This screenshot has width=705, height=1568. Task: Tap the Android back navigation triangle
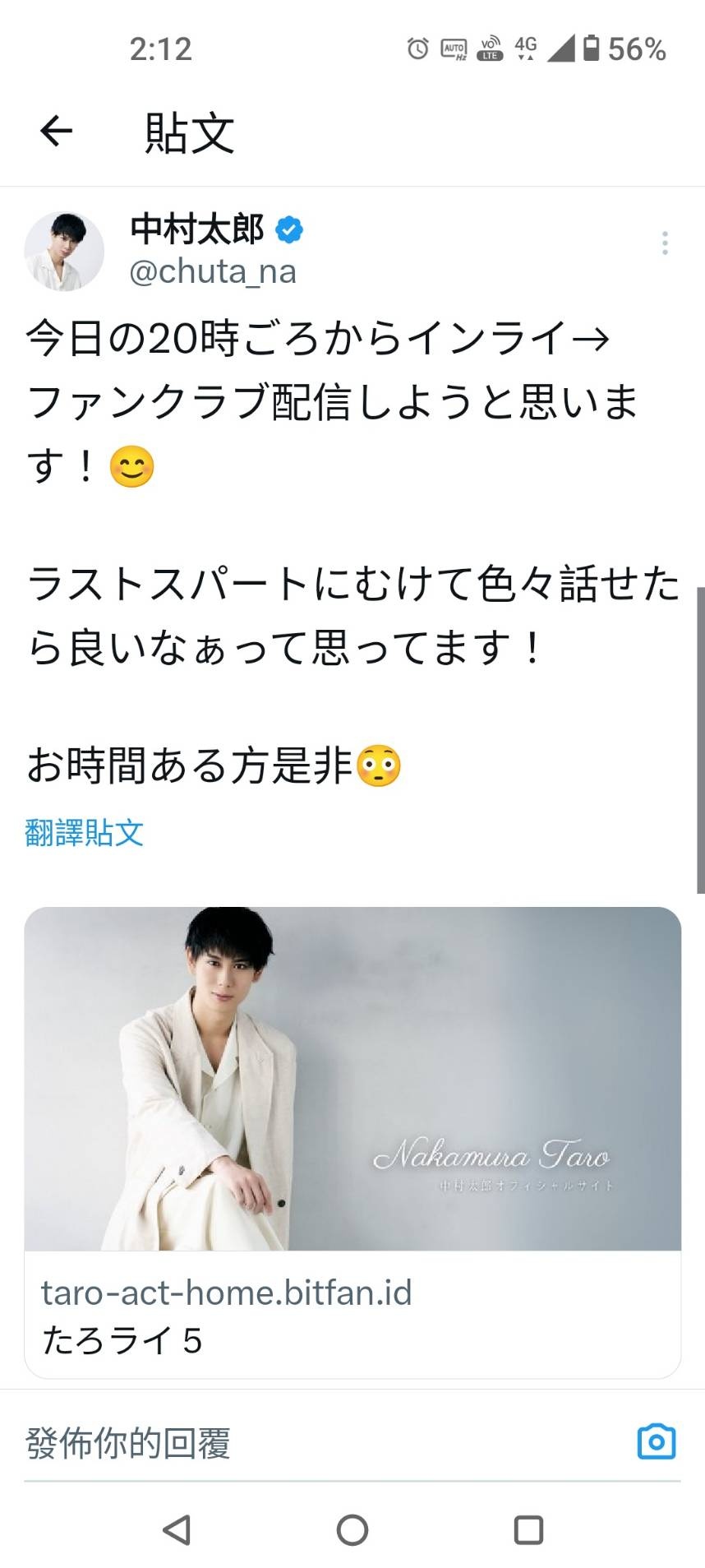[177, 1529]
